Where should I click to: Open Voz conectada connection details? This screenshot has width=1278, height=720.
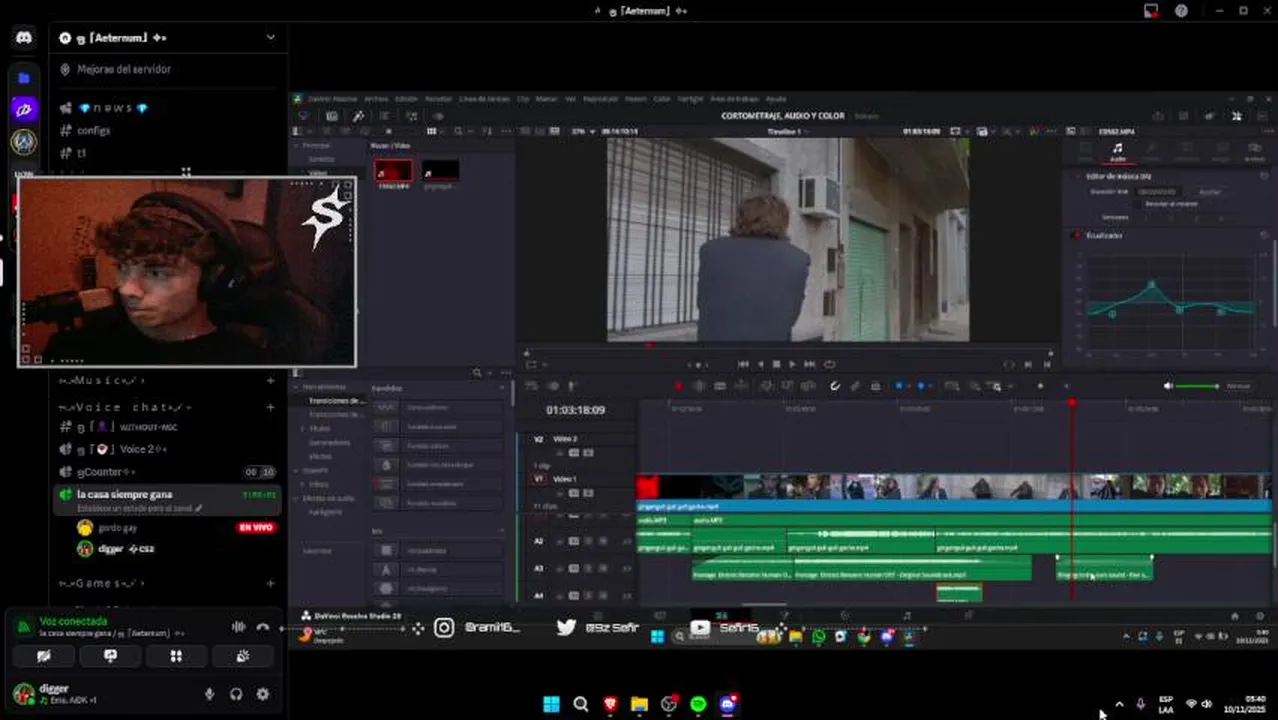tap(73, 621)
